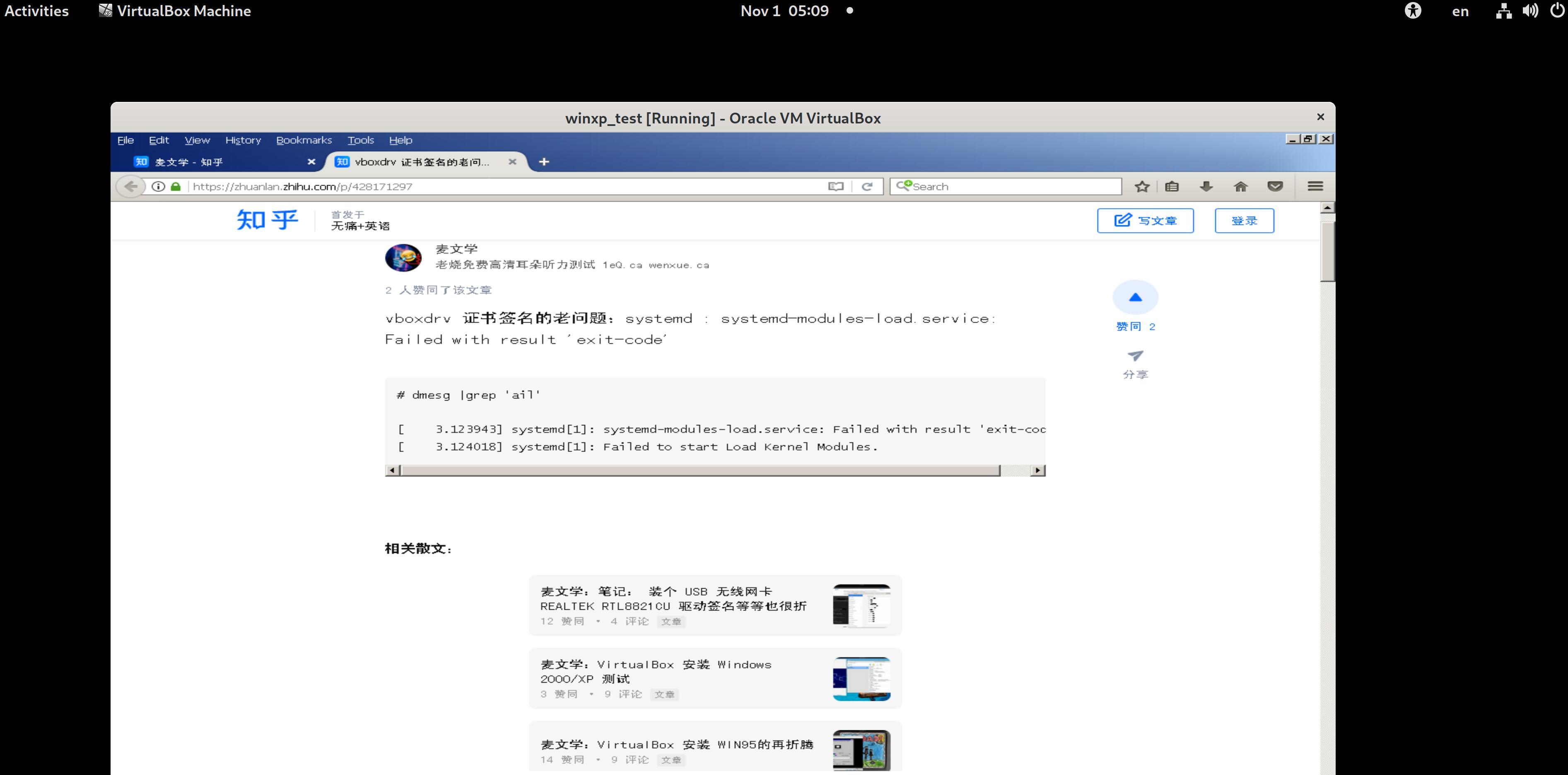The image size is (1568, 775).
Task: Click the 登录 login button
Action: [1244, 220]
